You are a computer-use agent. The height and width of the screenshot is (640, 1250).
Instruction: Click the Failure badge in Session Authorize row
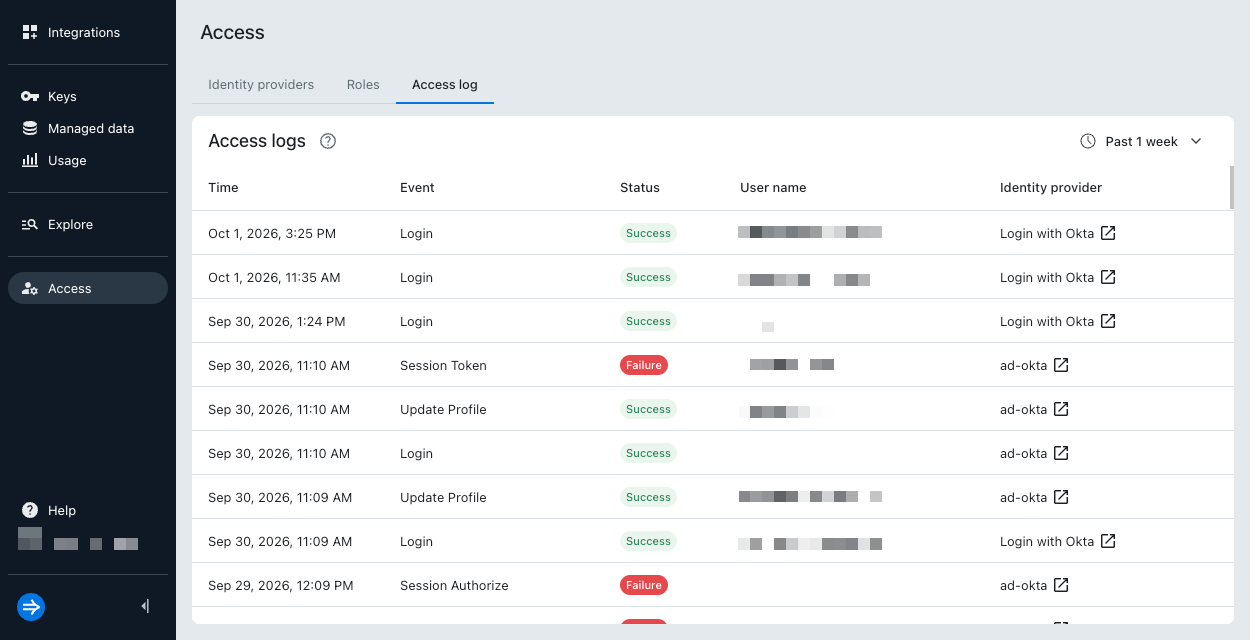click(x=644, y=585)
